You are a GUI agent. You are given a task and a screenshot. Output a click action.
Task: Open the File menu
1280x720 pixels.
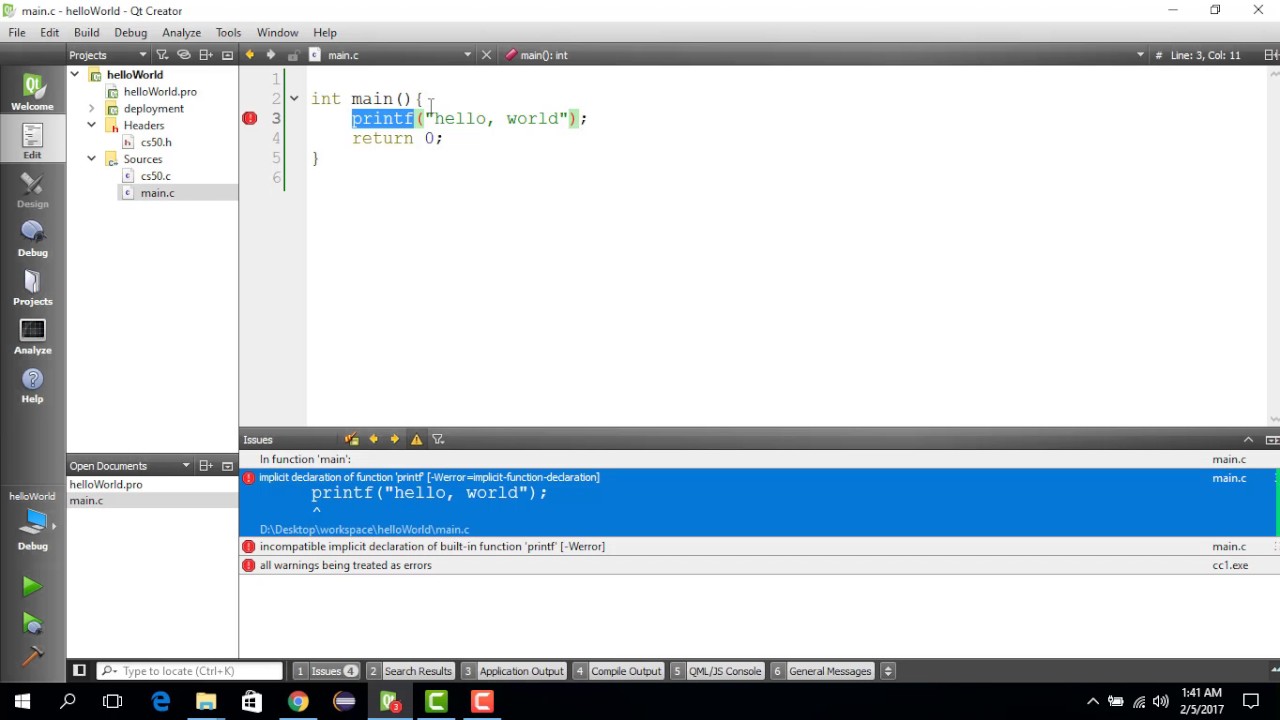click(17, 32)
